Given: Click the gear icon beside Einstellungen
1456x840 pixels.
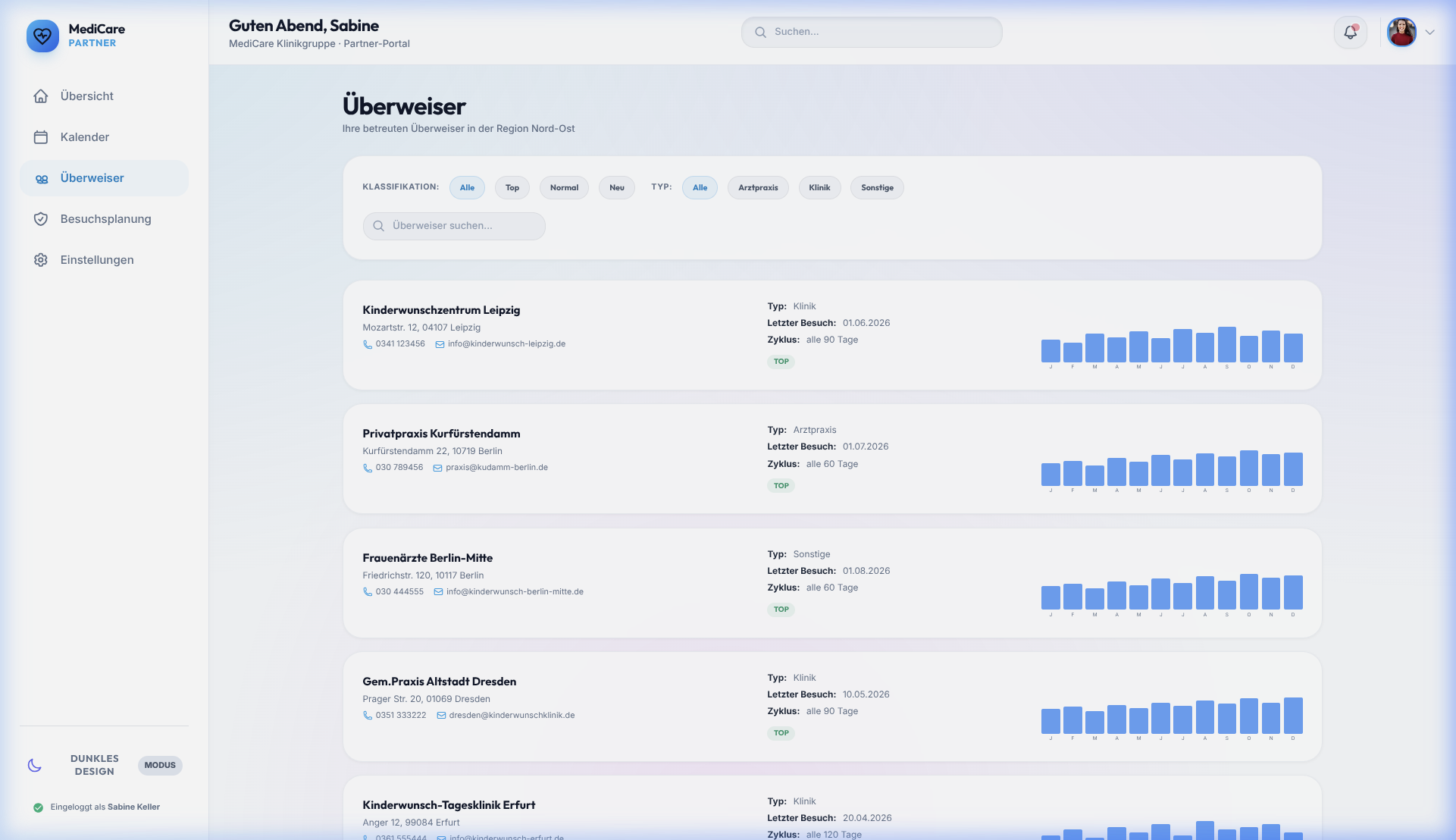Looking at the screenshot, I should pos(41,260).
